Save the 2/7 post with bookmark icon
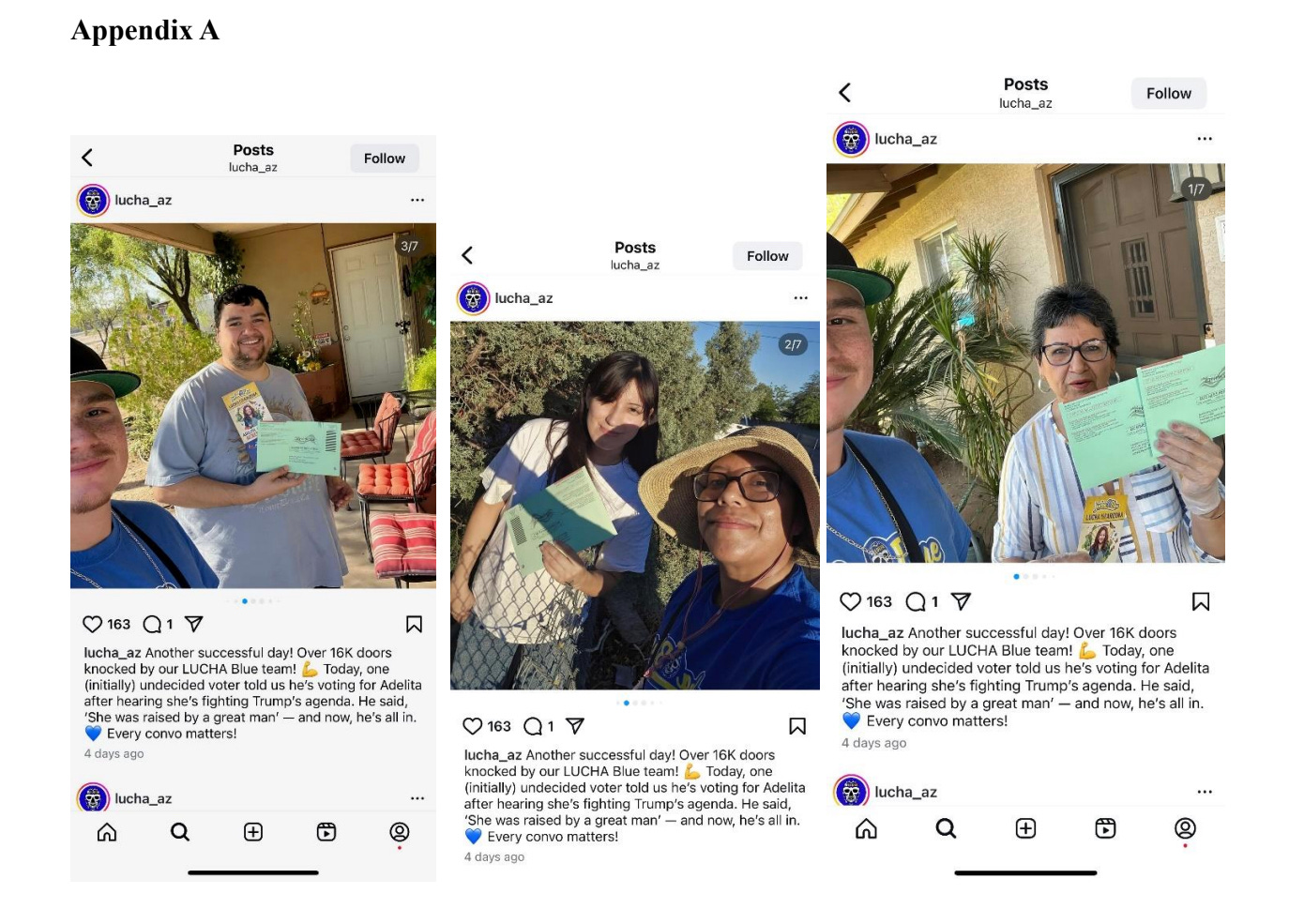 (x=797, y=726)
